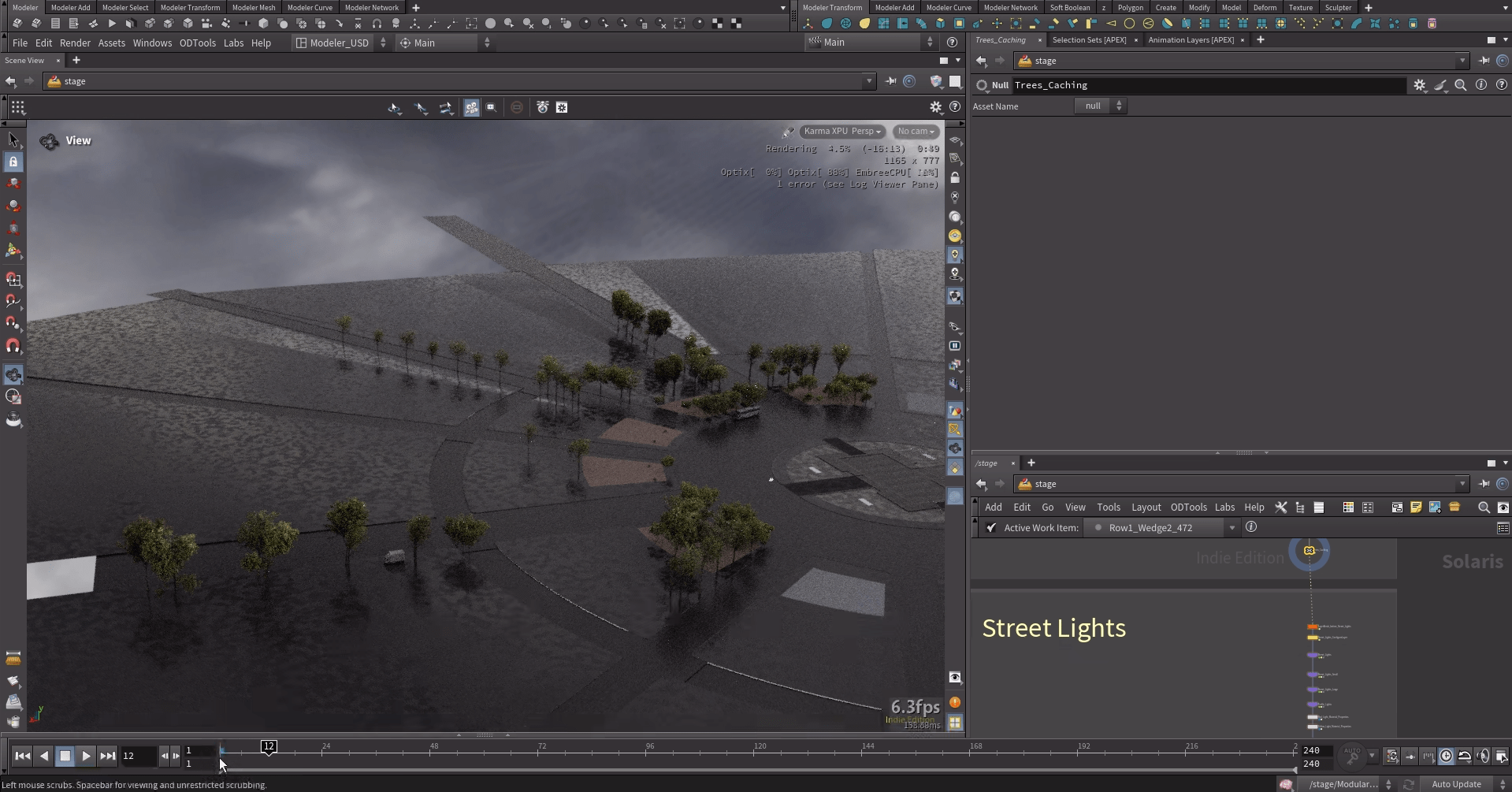
Task: Toggle real-time playback clock icon
Action: click(x=1446, y=756)
